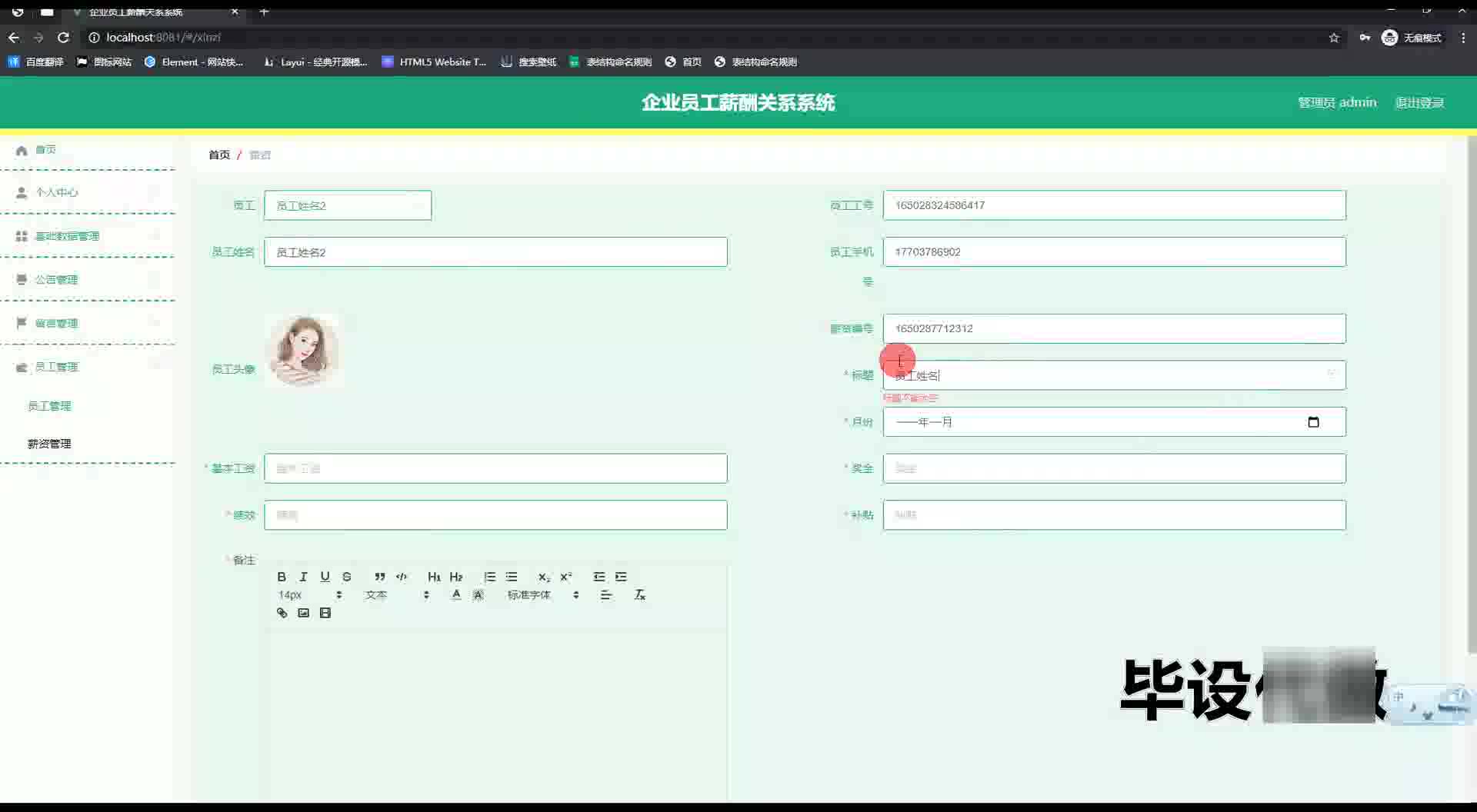Insert an ordered list
This screenshot has width=1477, height=812.
tap(489, 577)
